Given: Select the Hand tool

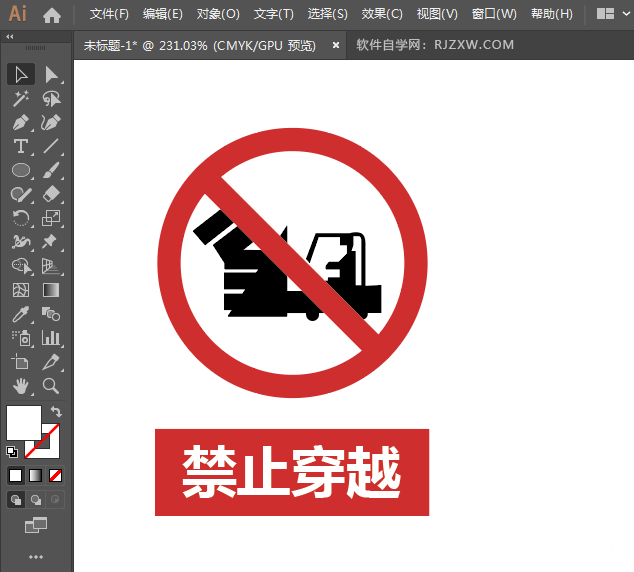Looking at the screenshot, I should 21,386.
